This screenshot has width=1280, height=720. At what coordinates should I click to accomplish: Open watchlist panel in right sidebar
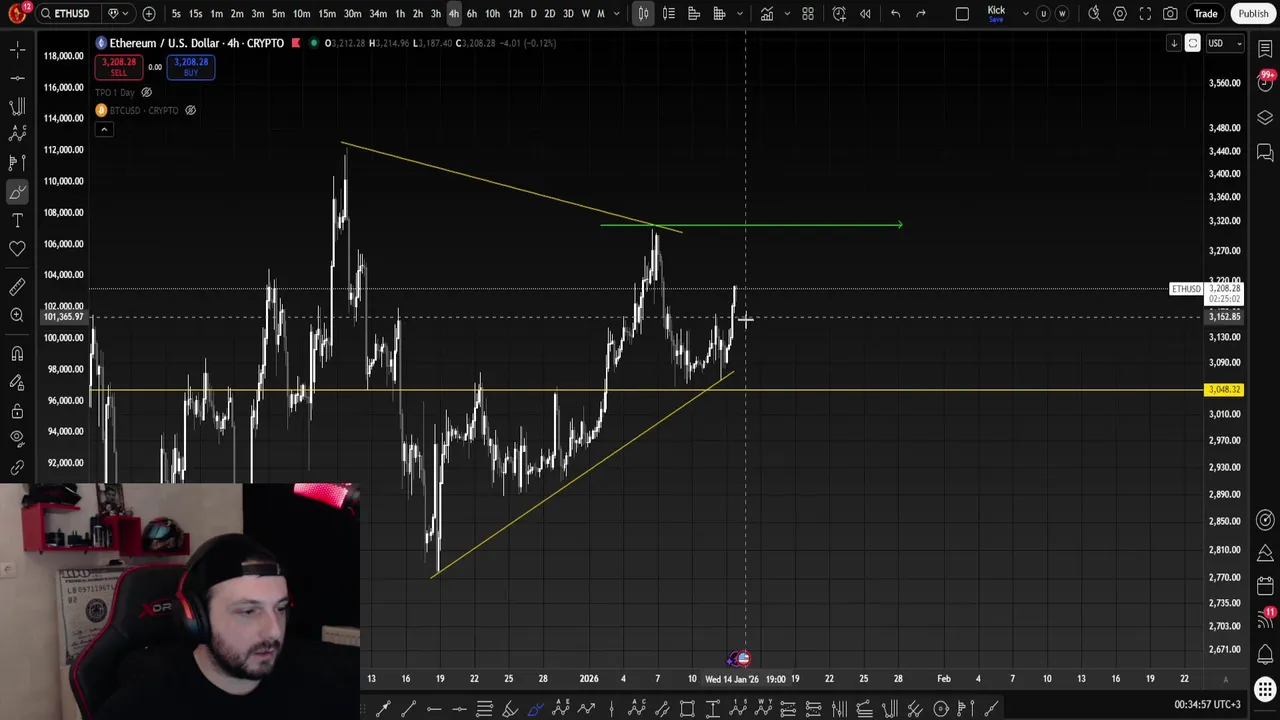[x=1265, y=49]
